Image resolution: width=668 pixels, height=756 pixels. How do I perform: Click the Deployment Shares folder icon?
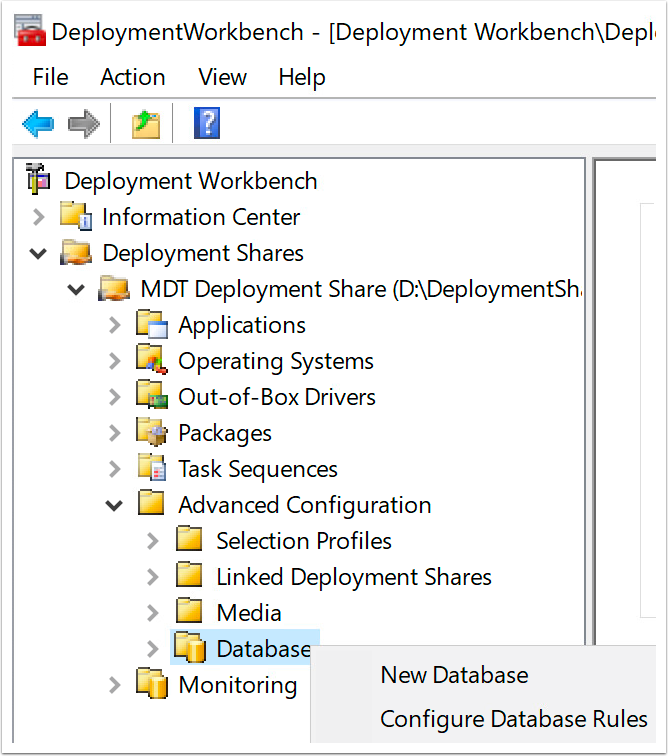76,252
